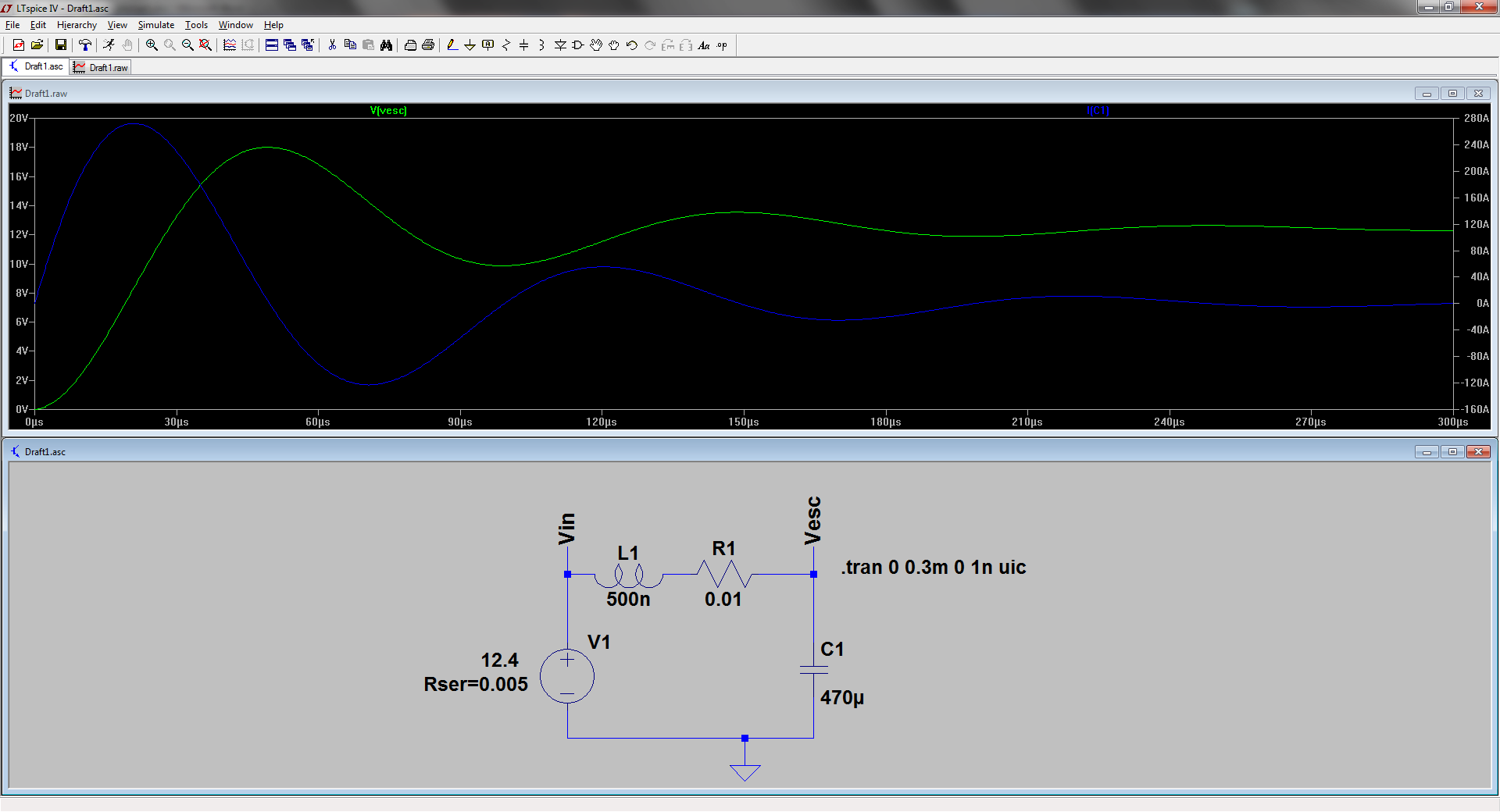Screen dimensions: 1500x812
Task: Open Print Setup icon
Action: (x=410, y=45)
